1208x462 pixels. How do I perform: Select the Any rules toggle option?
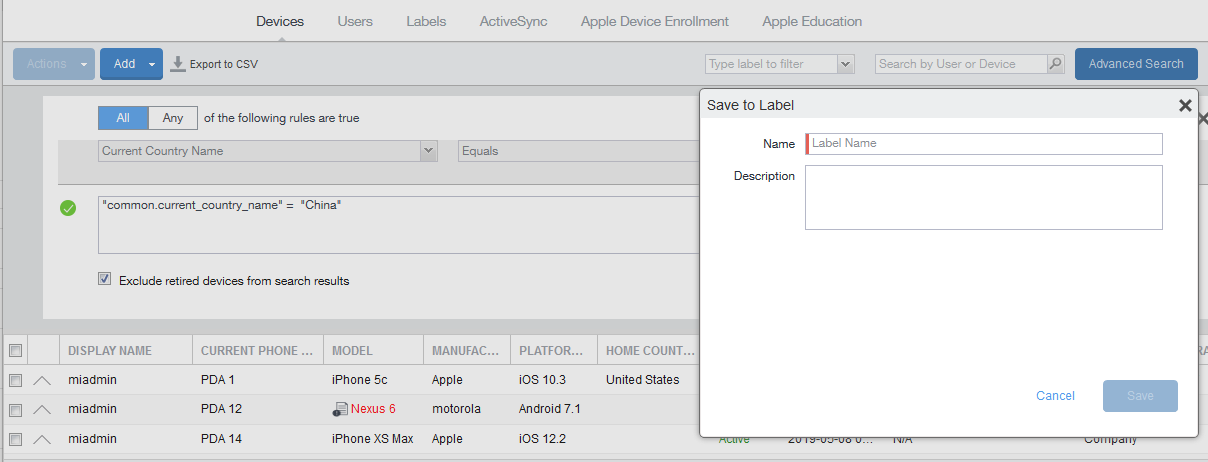click(x=173, y=118)
